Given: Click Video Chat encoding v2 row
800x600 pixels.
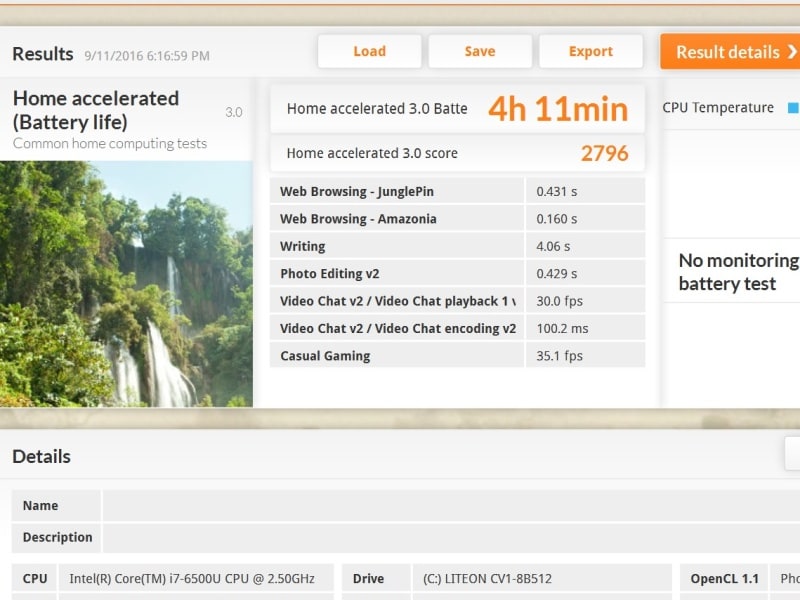Looking at the screenshot, I should (457, 329).
